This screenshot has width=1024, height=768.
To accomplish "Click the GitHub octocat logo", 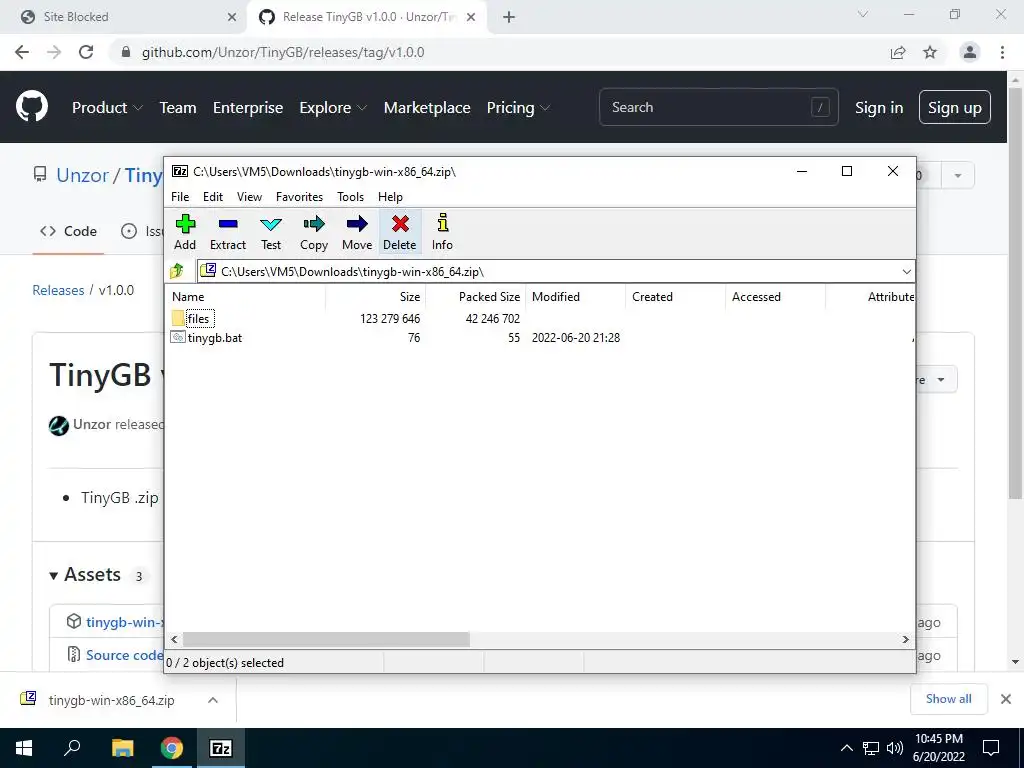I will pos(32,107).
